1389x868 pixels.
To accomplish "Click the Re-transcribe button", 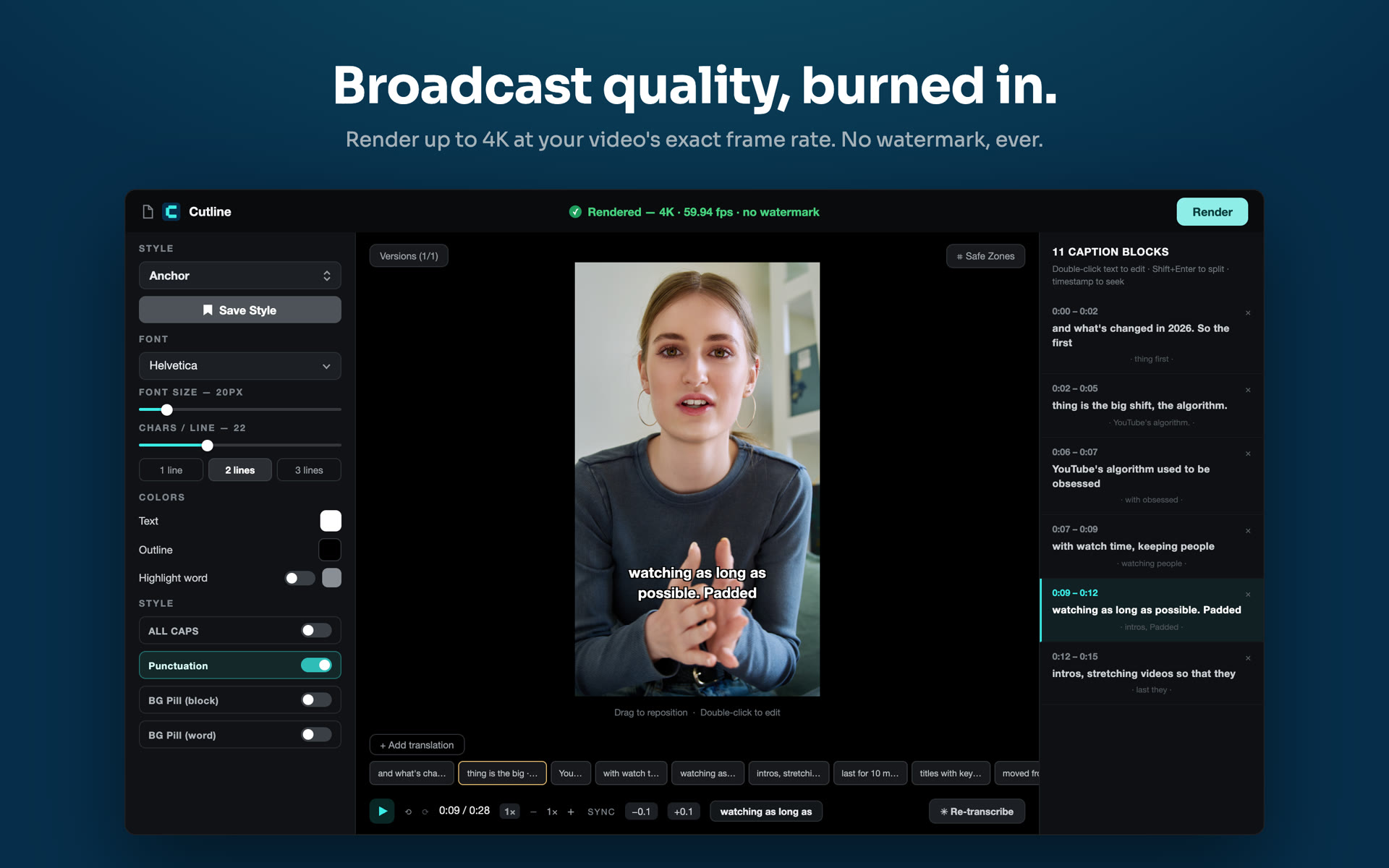I will click(x=977, y=812).
